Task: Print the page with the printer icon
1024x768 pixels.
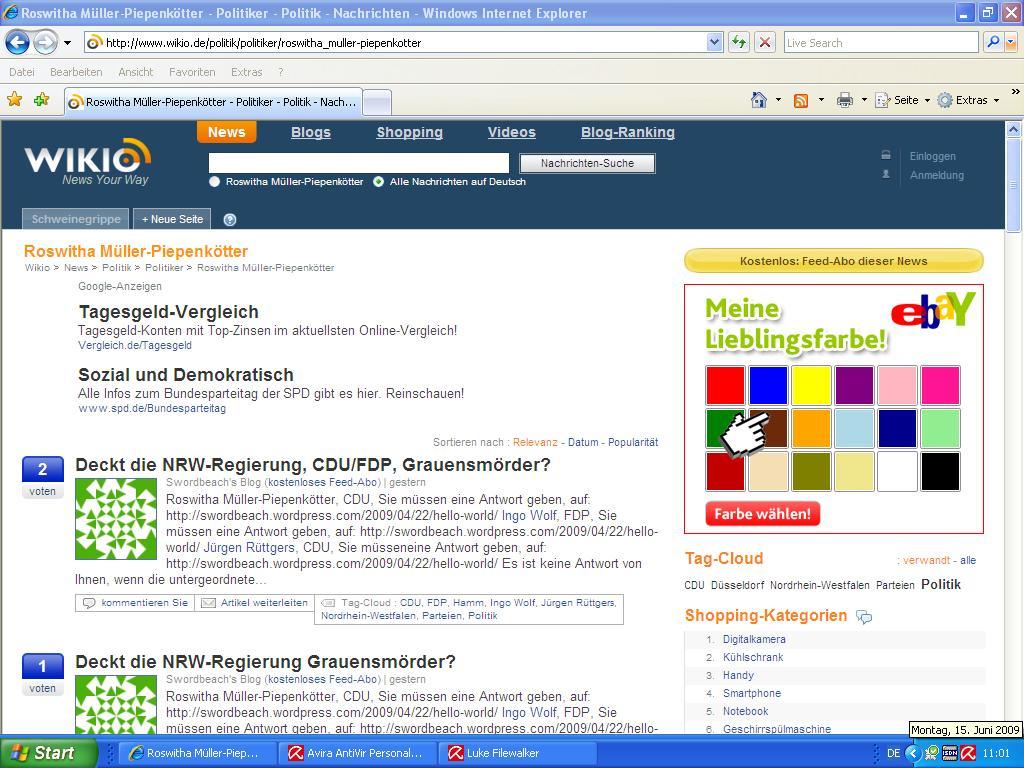Action: point(844,100)
